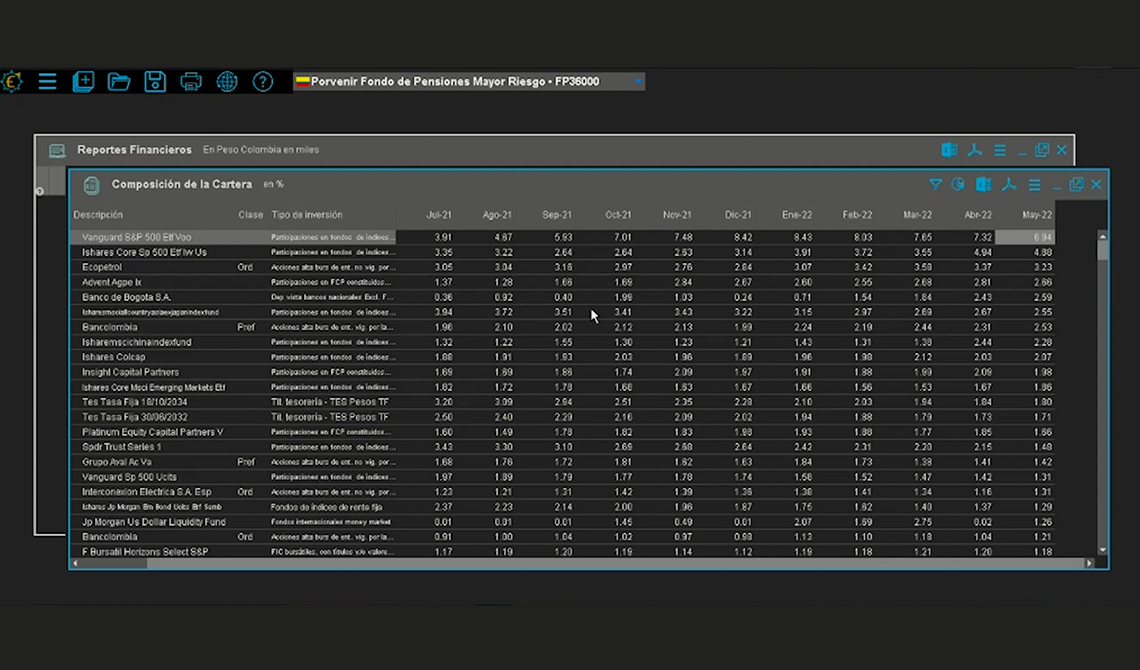Minimize the Reportes Financieros window

[x=1022, y=153]
